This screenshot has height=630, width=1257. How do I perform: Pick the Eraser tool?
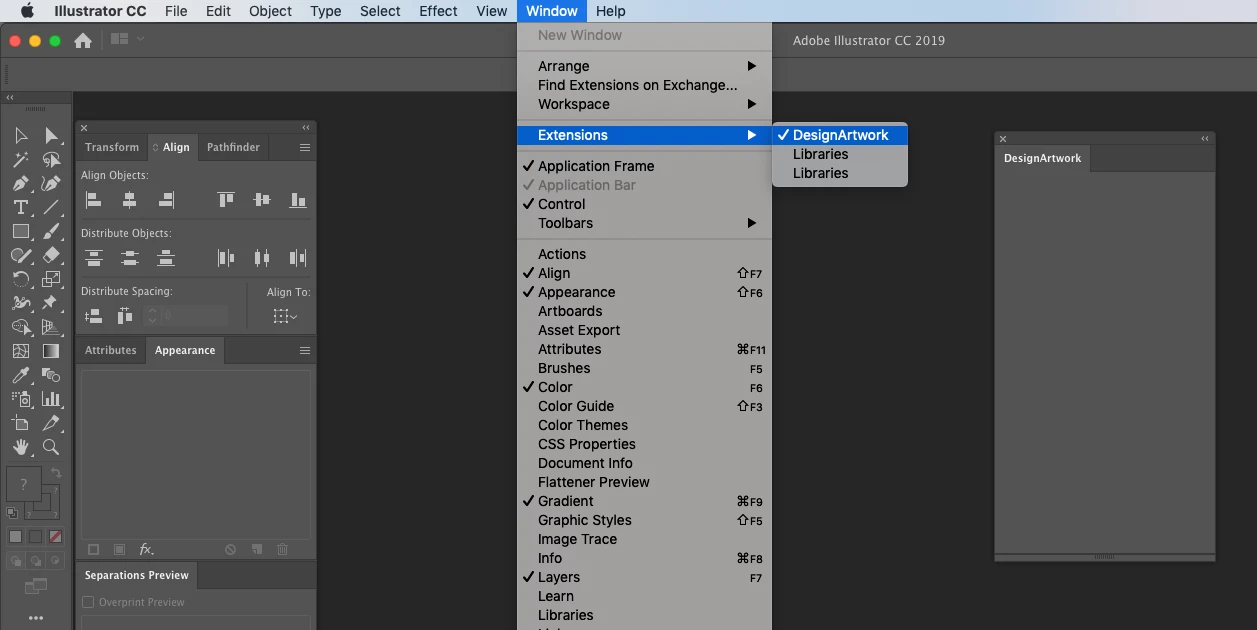pos(52,256)
